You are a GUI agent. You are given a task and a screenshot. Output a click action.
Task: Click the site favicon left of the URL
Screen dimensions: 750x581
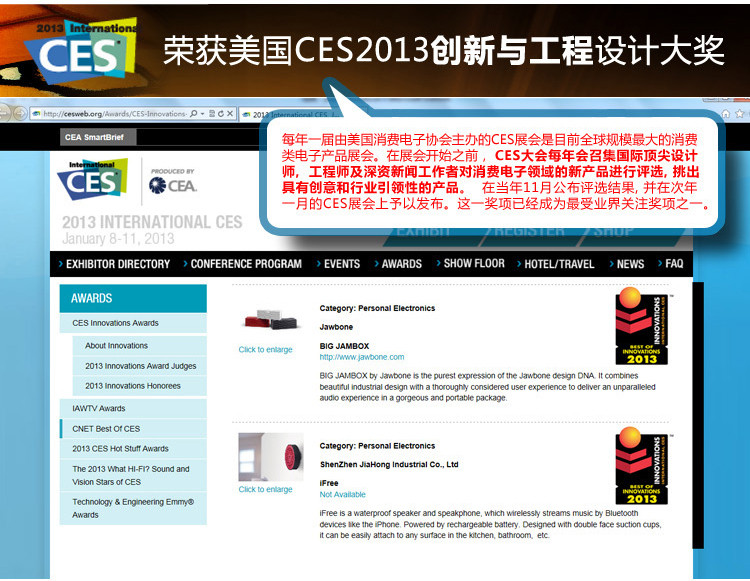[x=36, y=114]
